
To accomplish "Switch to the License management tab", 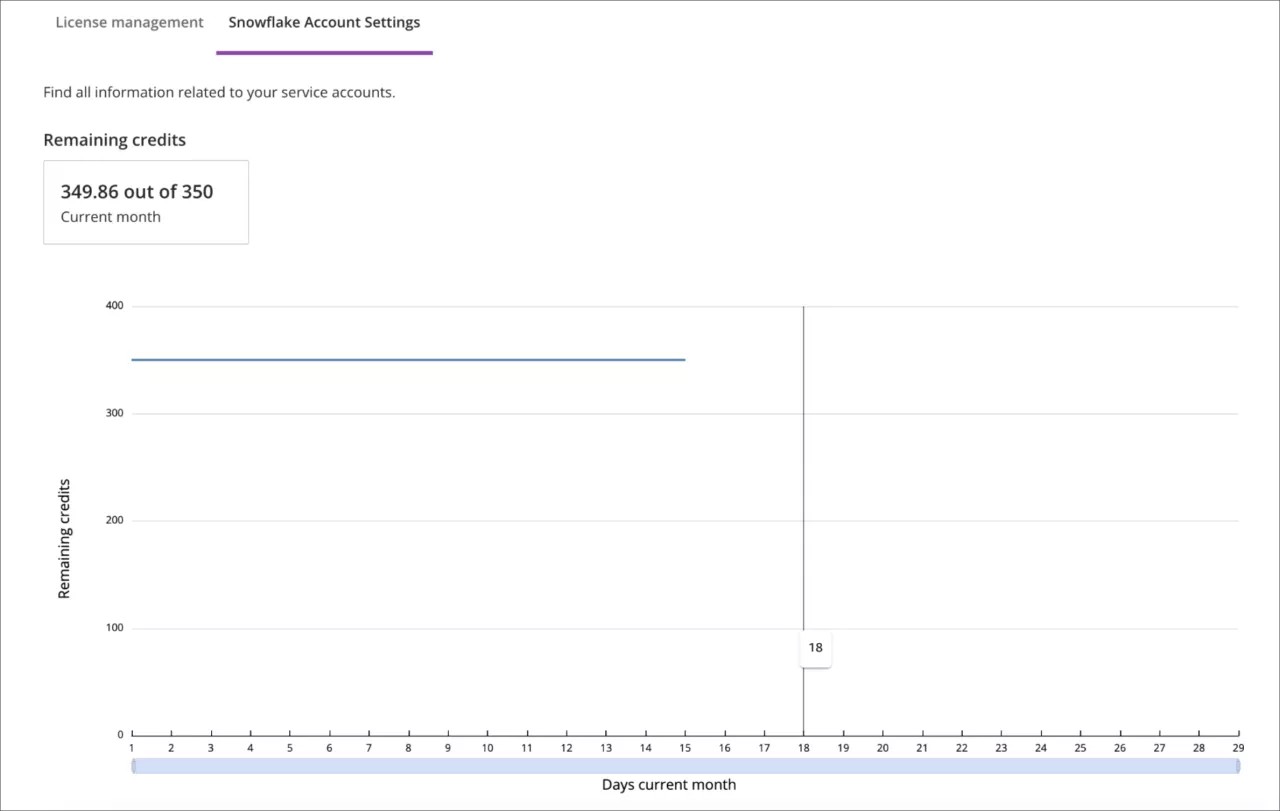I will [129, 22].
